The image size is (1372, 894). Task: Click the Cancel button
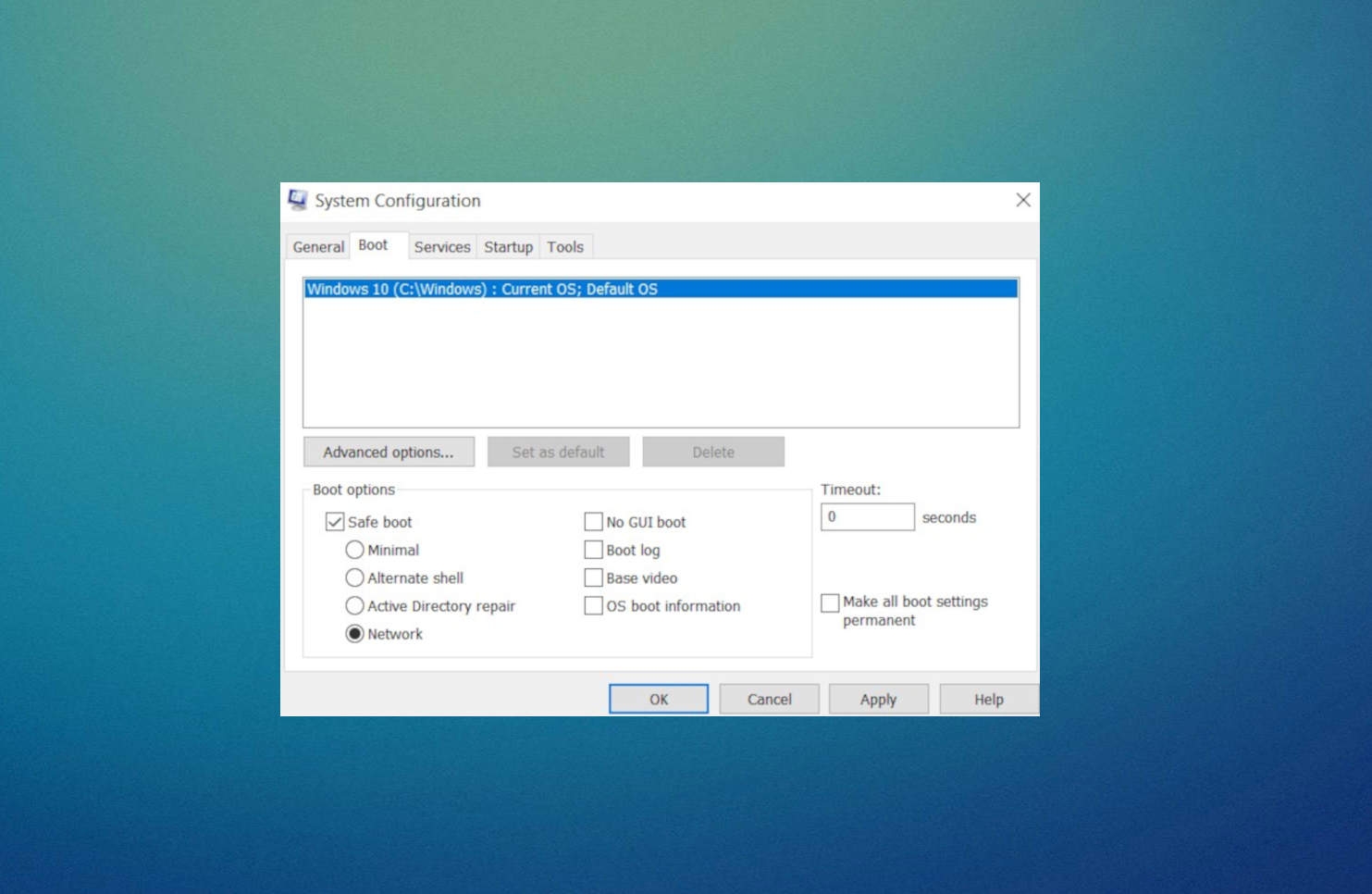770,699
